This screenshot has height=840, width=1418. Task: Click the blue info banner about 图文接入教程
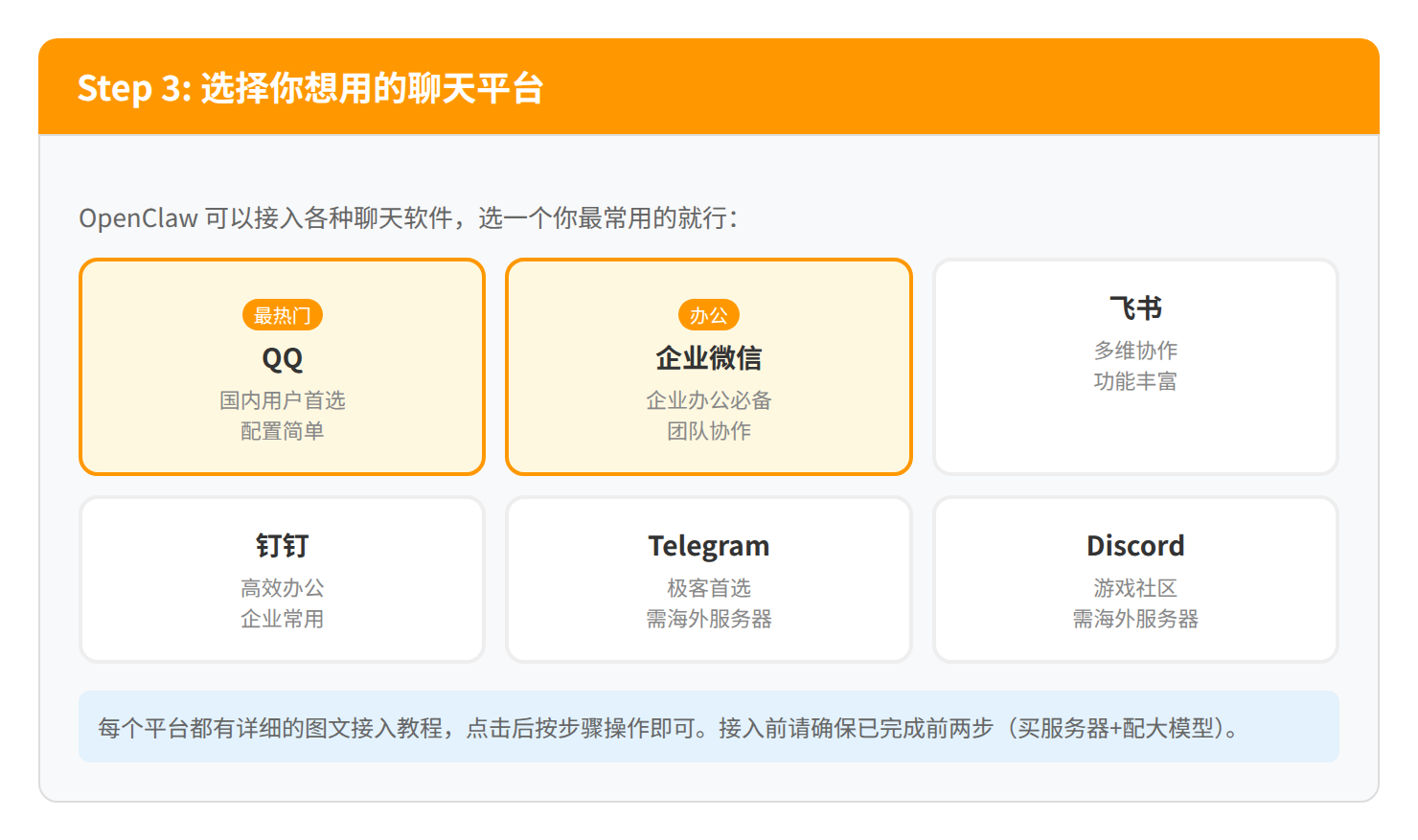coord(708,728)
